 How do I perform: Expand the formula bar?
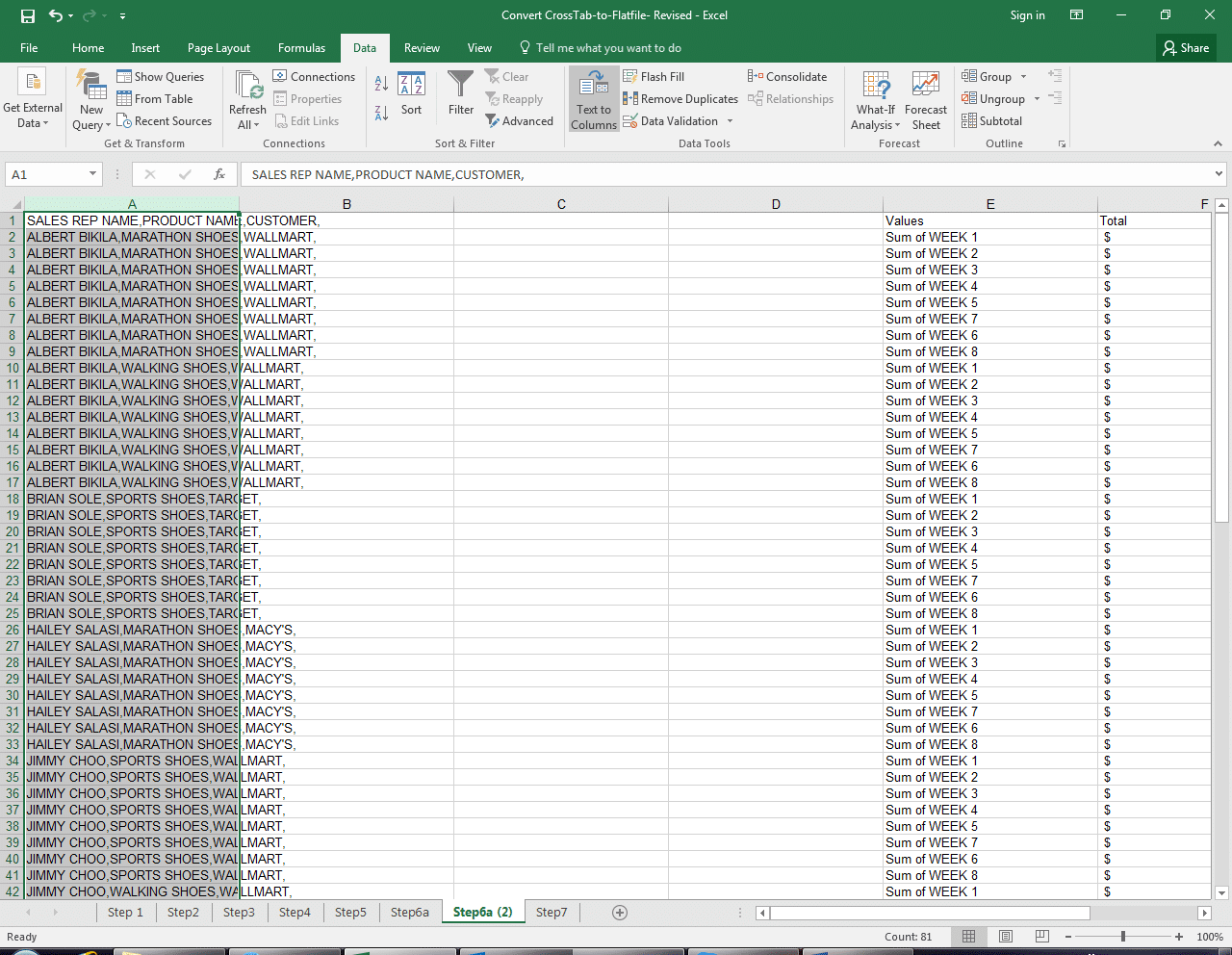1219,174
